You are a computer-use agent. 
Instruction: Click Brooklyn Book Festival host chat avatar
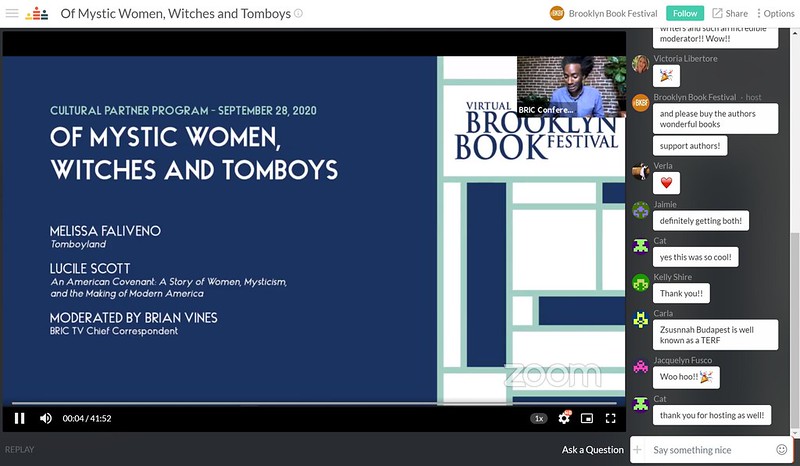pyautogui.click(x=640, y=103)
